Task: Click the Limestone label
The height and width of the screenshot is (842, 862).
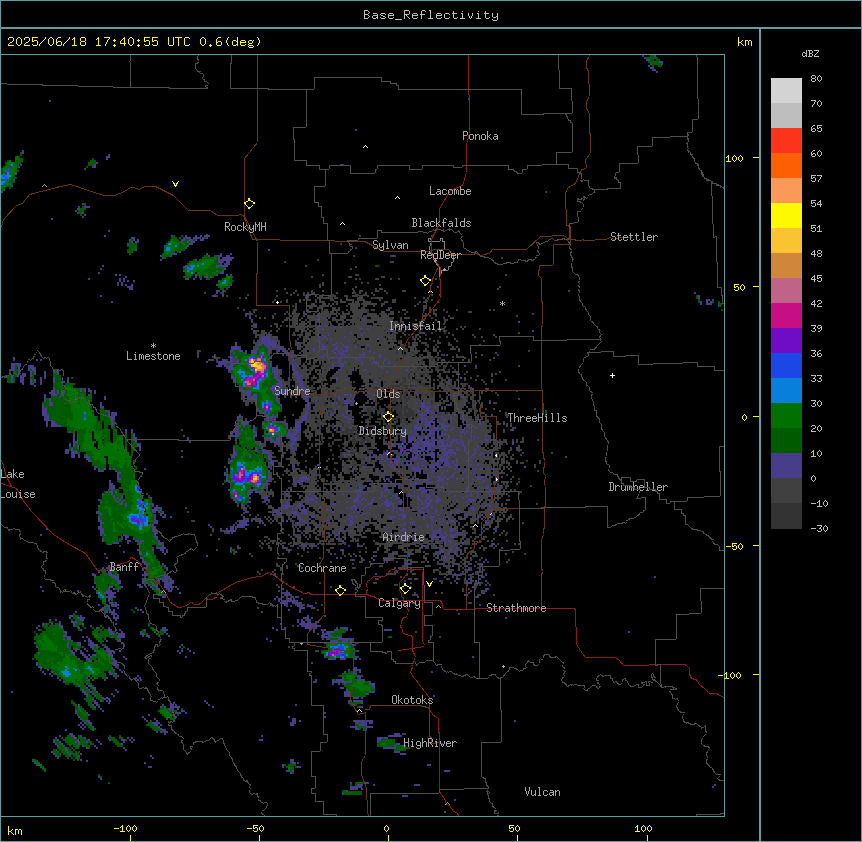Action: 153,356
